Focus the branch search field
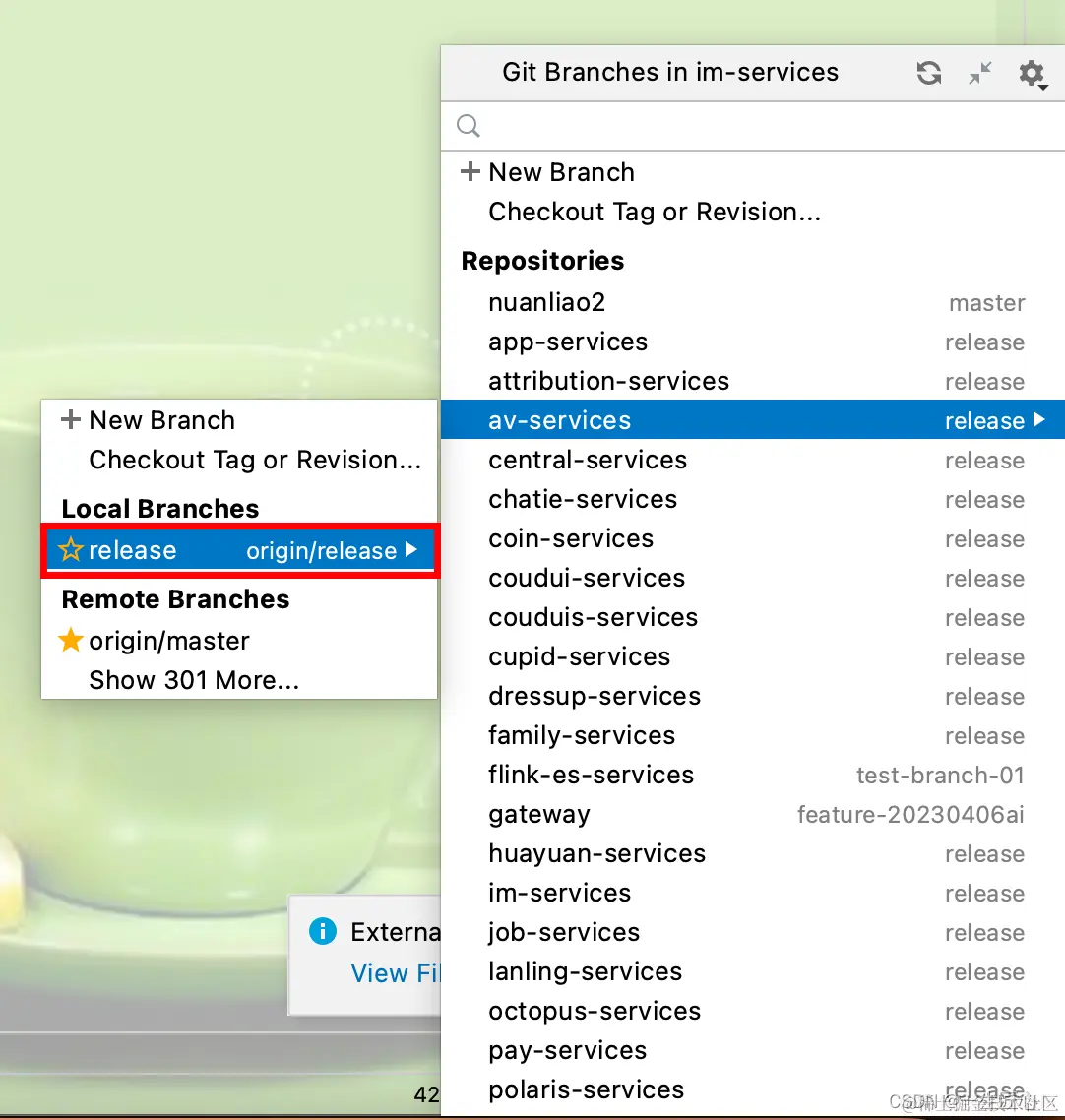Screen dimensions: 1065x1120 (753, 126)
